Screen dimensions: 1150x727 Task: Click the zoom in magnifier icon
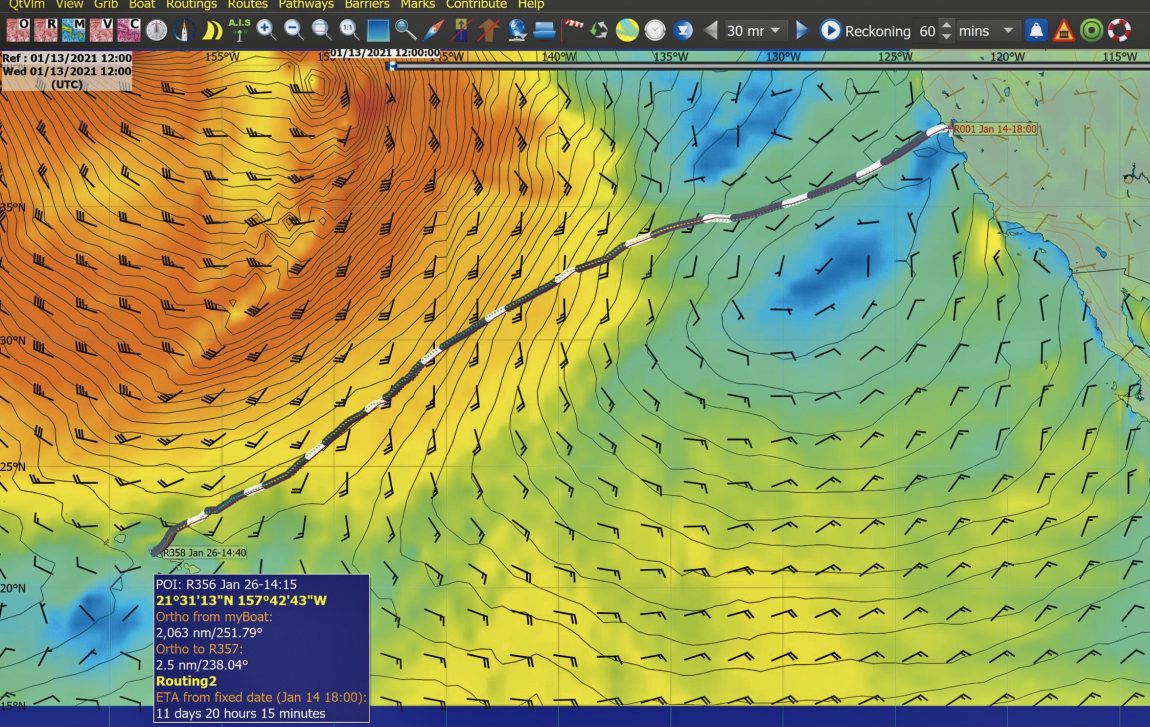[x=267, y=30]
